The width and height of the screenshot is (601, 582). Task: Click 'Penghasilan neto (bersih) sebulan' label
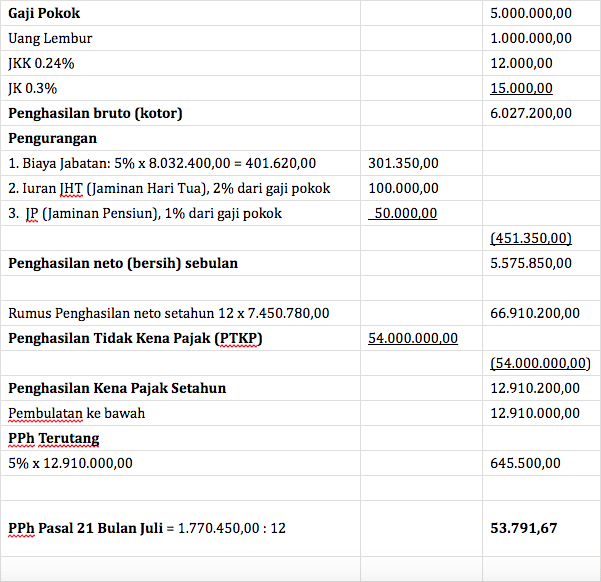point(123,263)
